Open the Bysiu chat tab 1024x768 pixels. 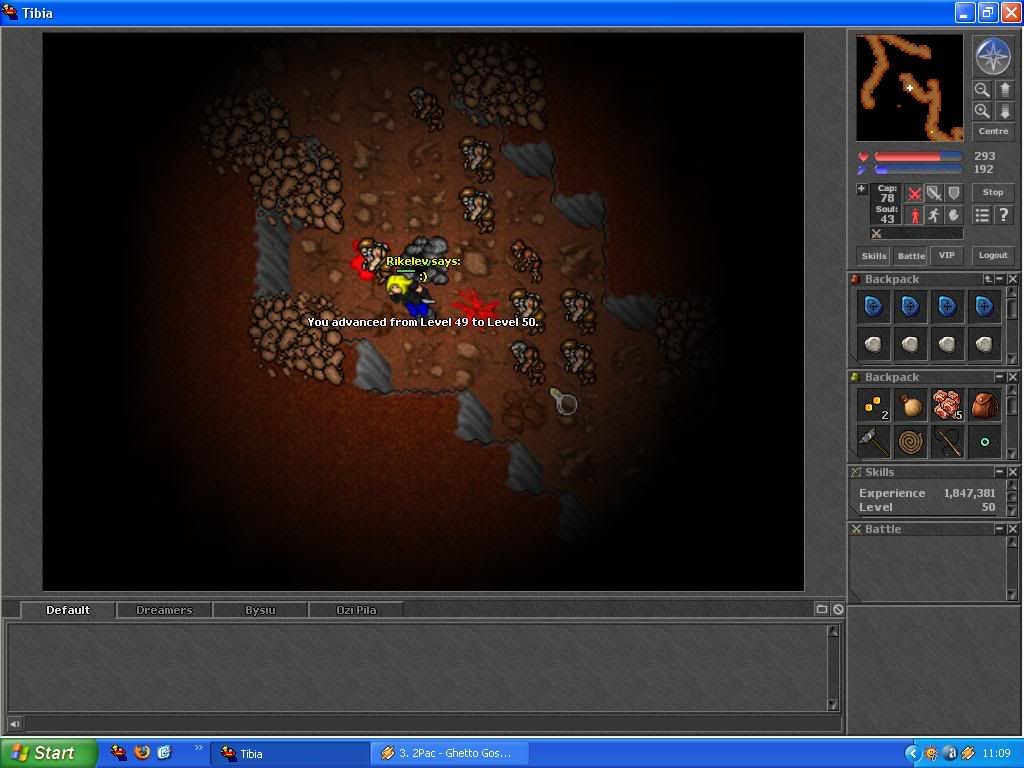(260, 610)
